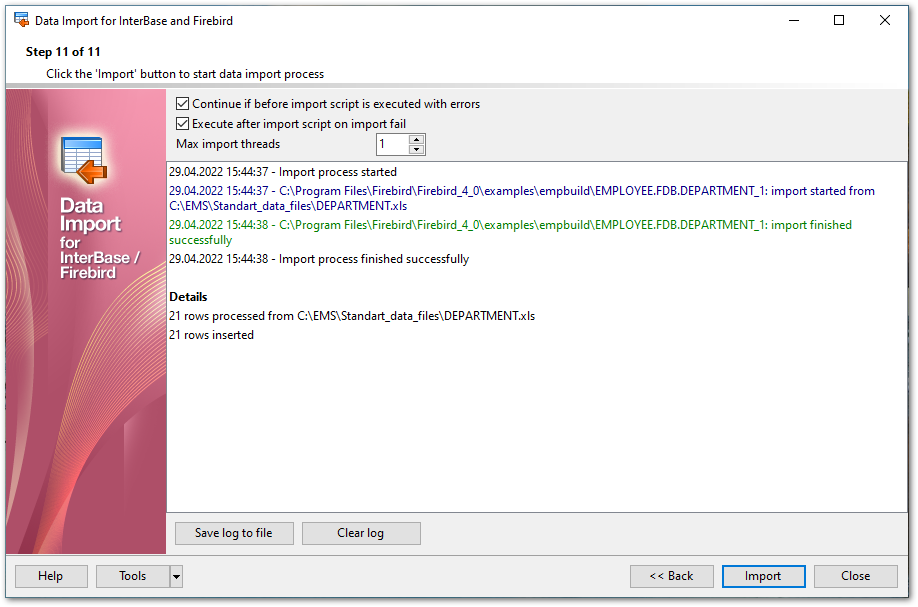Click the Close button at bottom right
The height and width of the screenshot is (607, 918).
[855, 577]
